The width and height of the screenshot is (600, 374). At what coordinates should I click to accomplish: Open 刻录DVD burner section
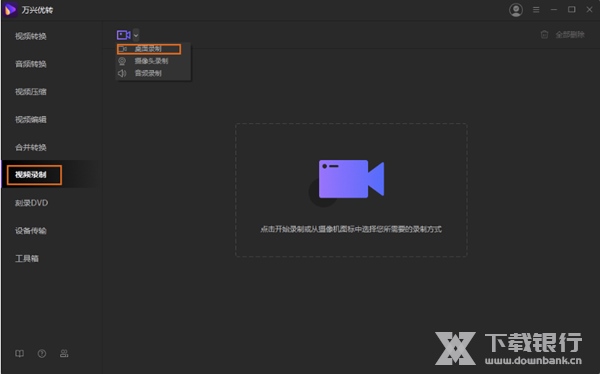click(31, 203)
